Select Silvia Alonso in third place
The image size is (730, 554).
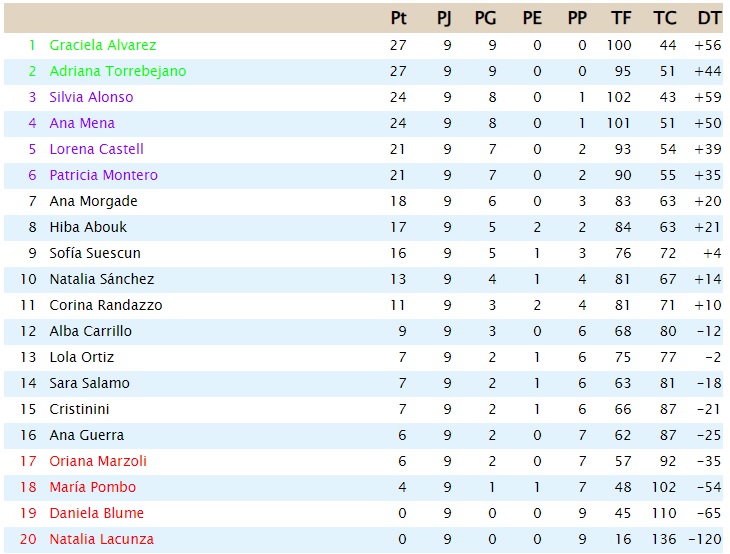click(x=91, y=97)
